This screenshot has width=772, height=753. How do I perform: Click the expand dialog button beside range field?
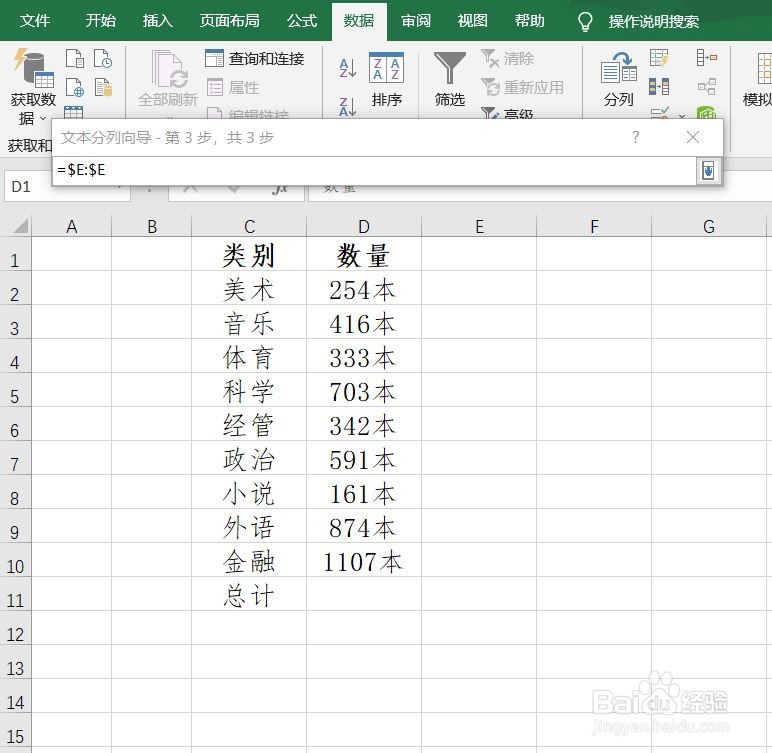pos(708,171)
